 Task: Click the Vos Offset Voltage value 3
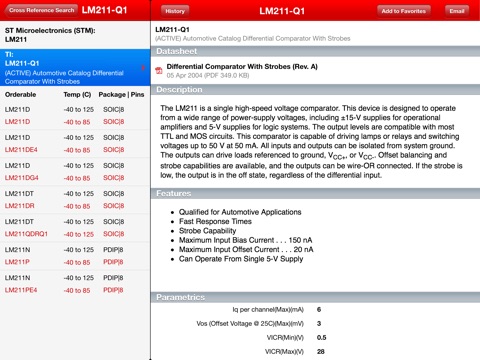319,324
